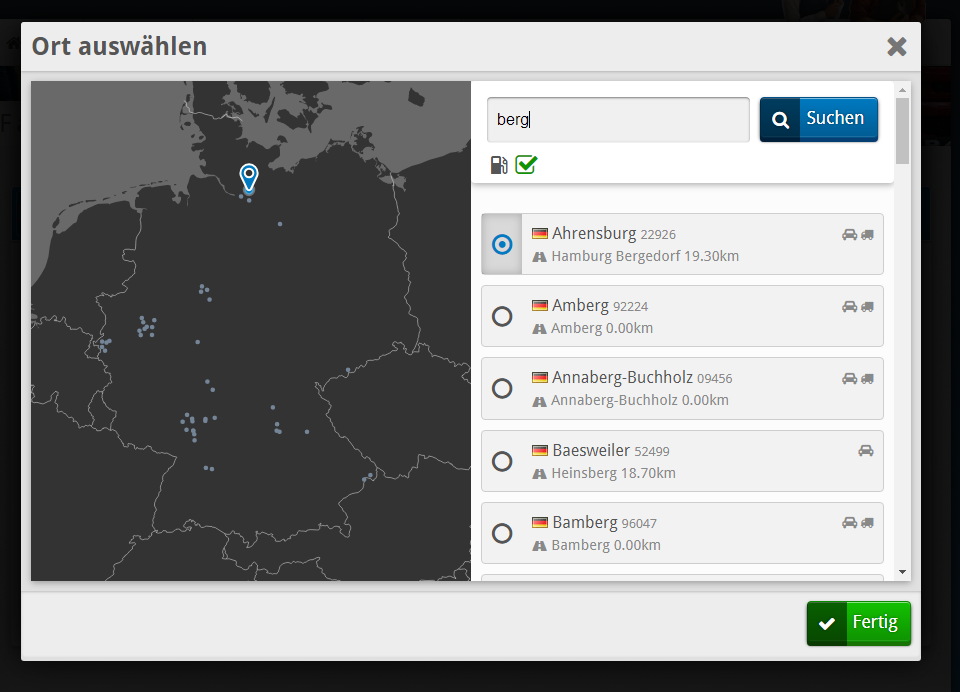Click car icon in Ahrensburg entry
This screenshot has width=960, height=692.
(849, 235)
